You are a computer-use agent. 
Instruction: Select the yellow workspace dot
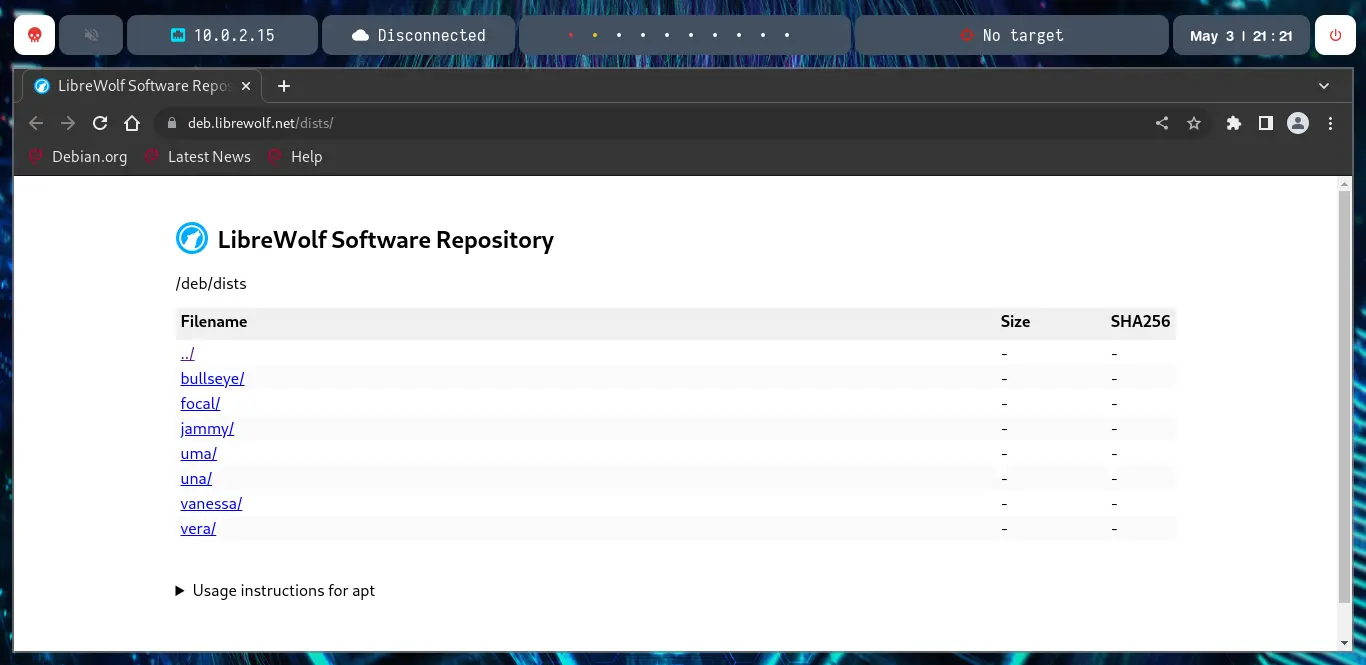coord(595,35)
